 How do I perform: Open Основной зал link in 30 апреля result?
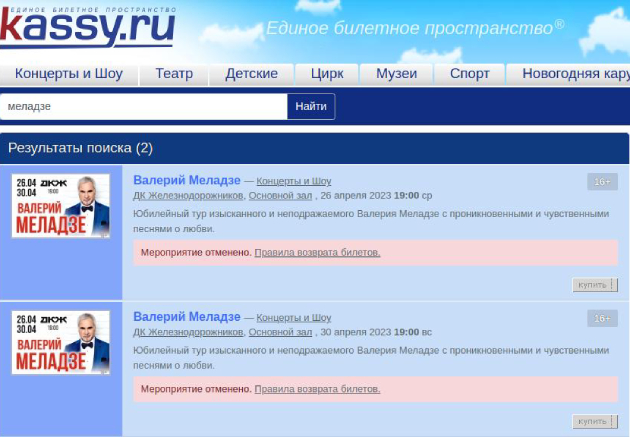point(280,332)
